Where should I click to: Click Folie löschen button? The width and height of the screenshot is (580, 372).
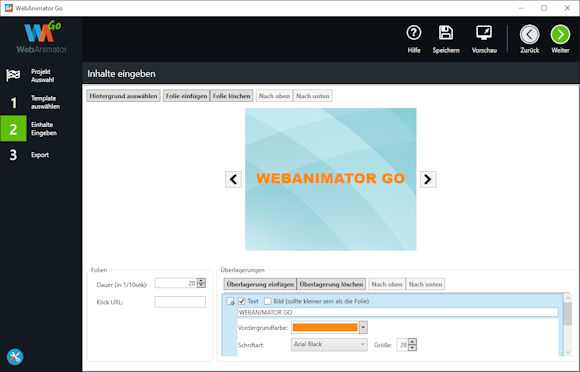coord(232,96)
